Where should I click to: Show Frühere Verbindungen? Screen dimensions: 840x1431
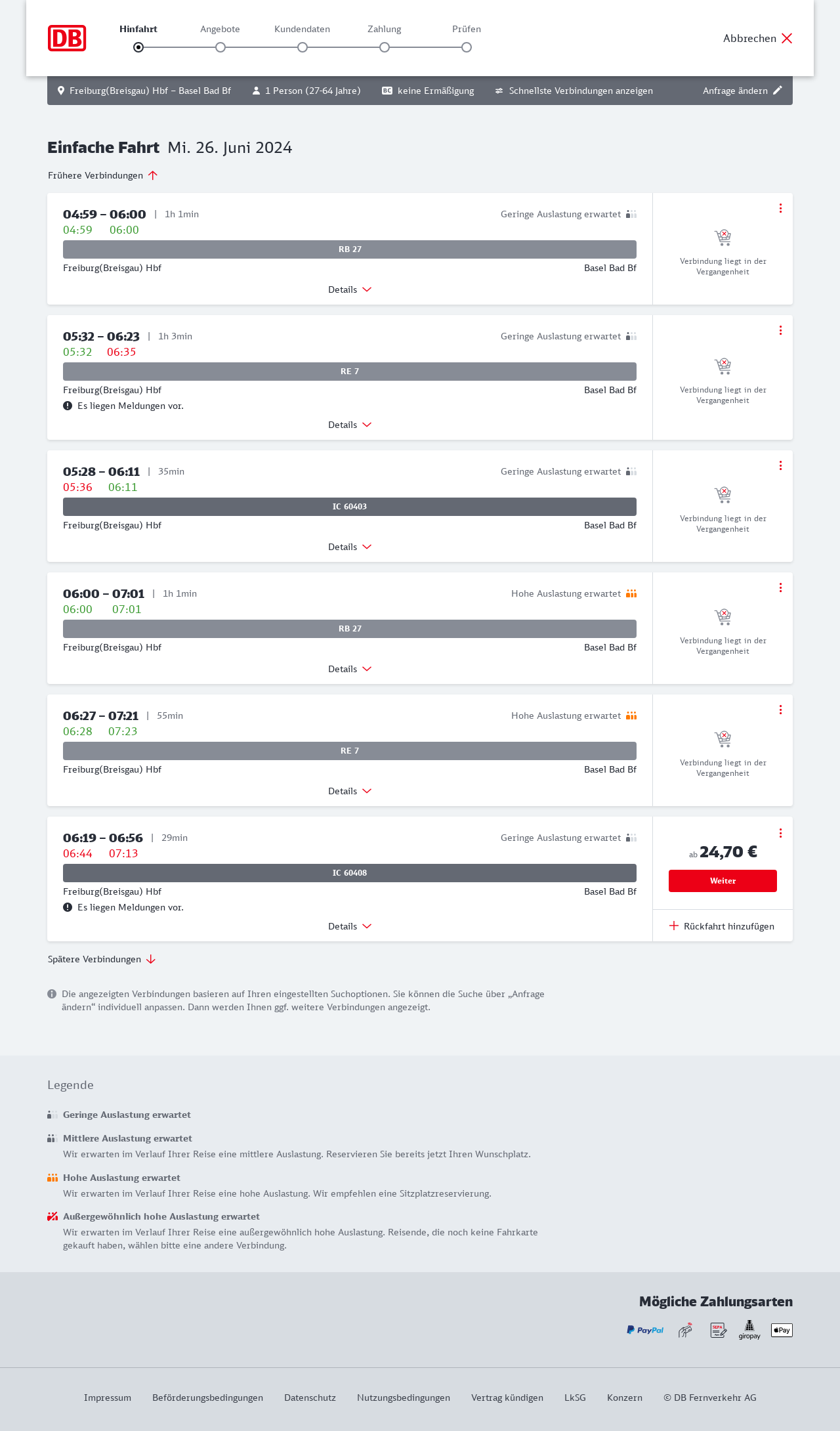(x=102, y=175)
